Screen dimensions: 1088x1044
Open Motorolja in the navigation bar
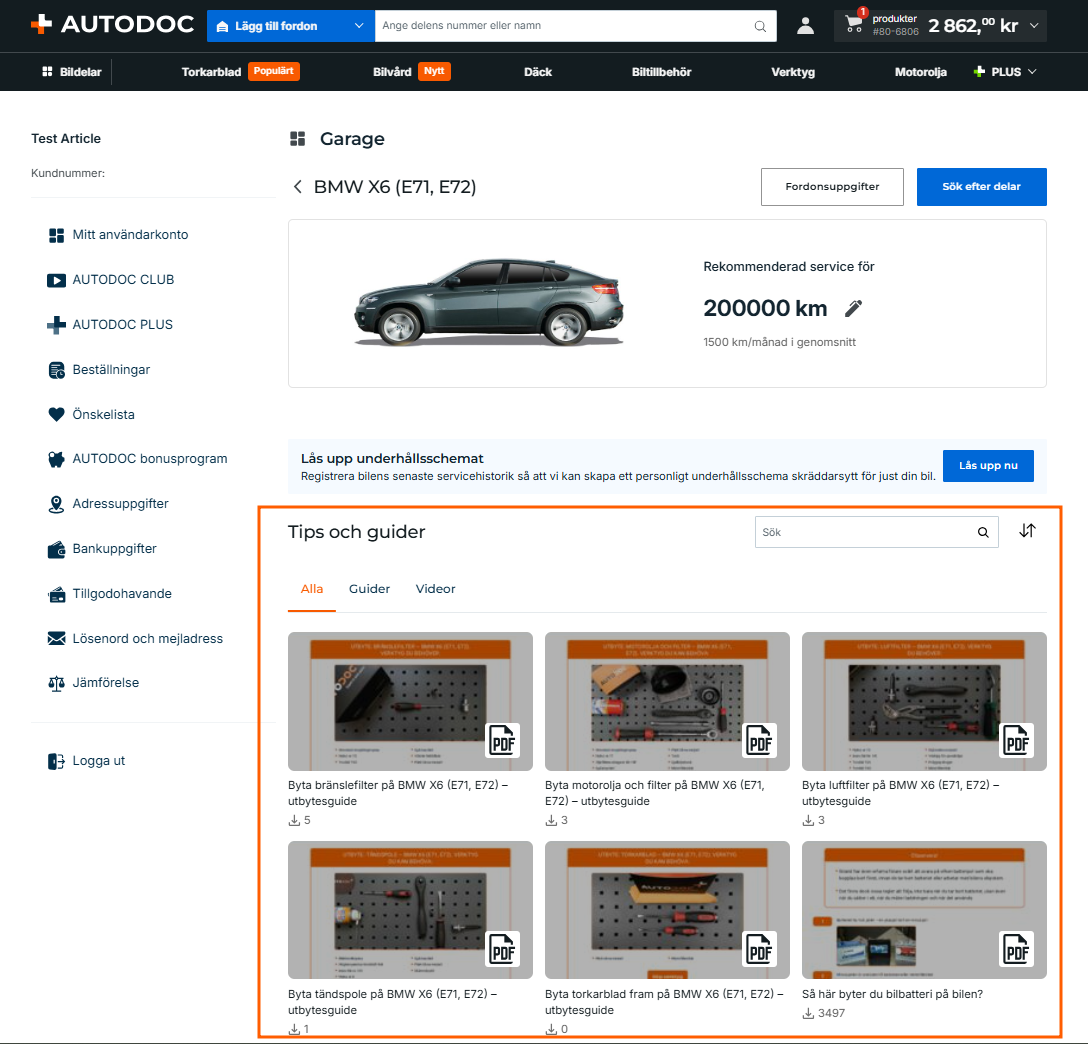(x=920, y=71)
